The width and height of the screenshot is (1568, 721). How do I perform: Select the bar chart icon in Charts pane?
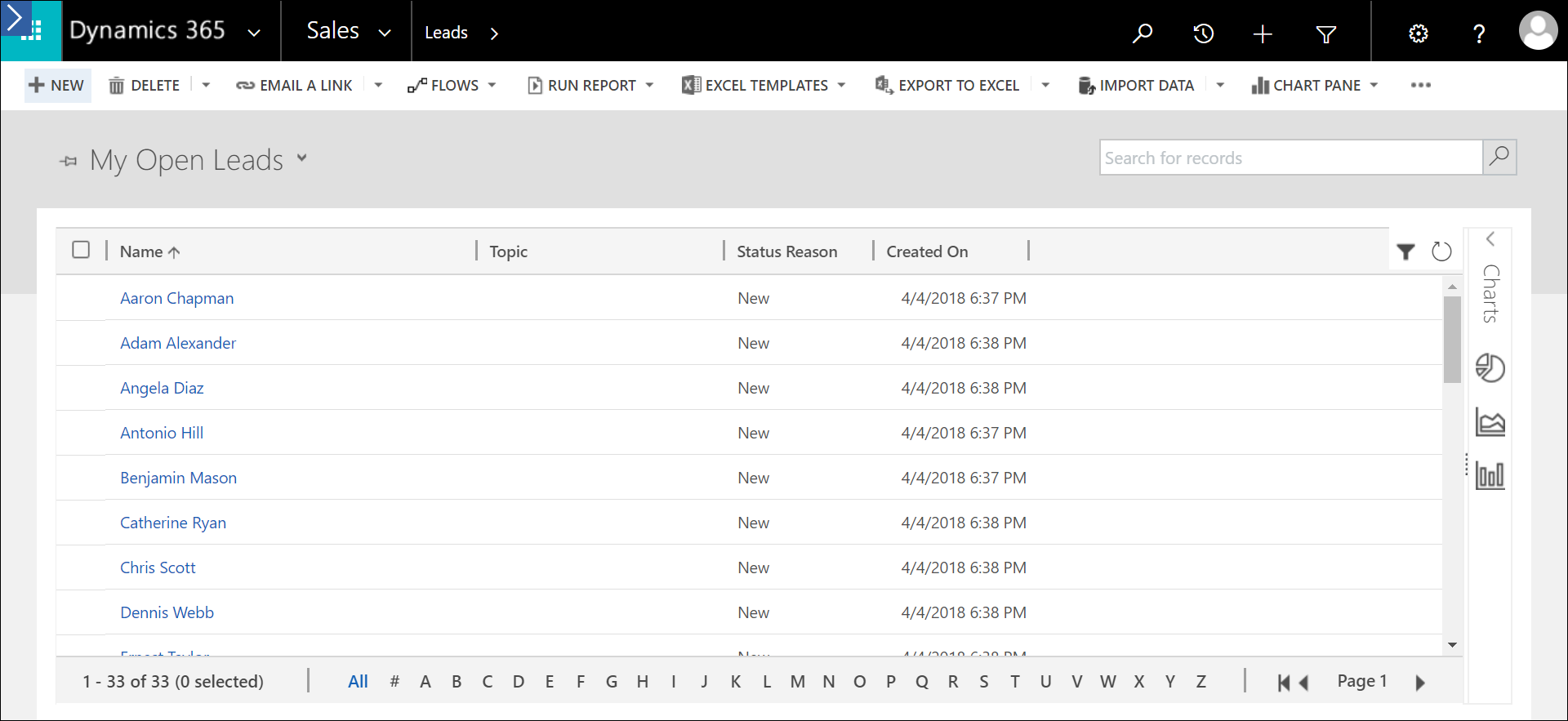1490,476
